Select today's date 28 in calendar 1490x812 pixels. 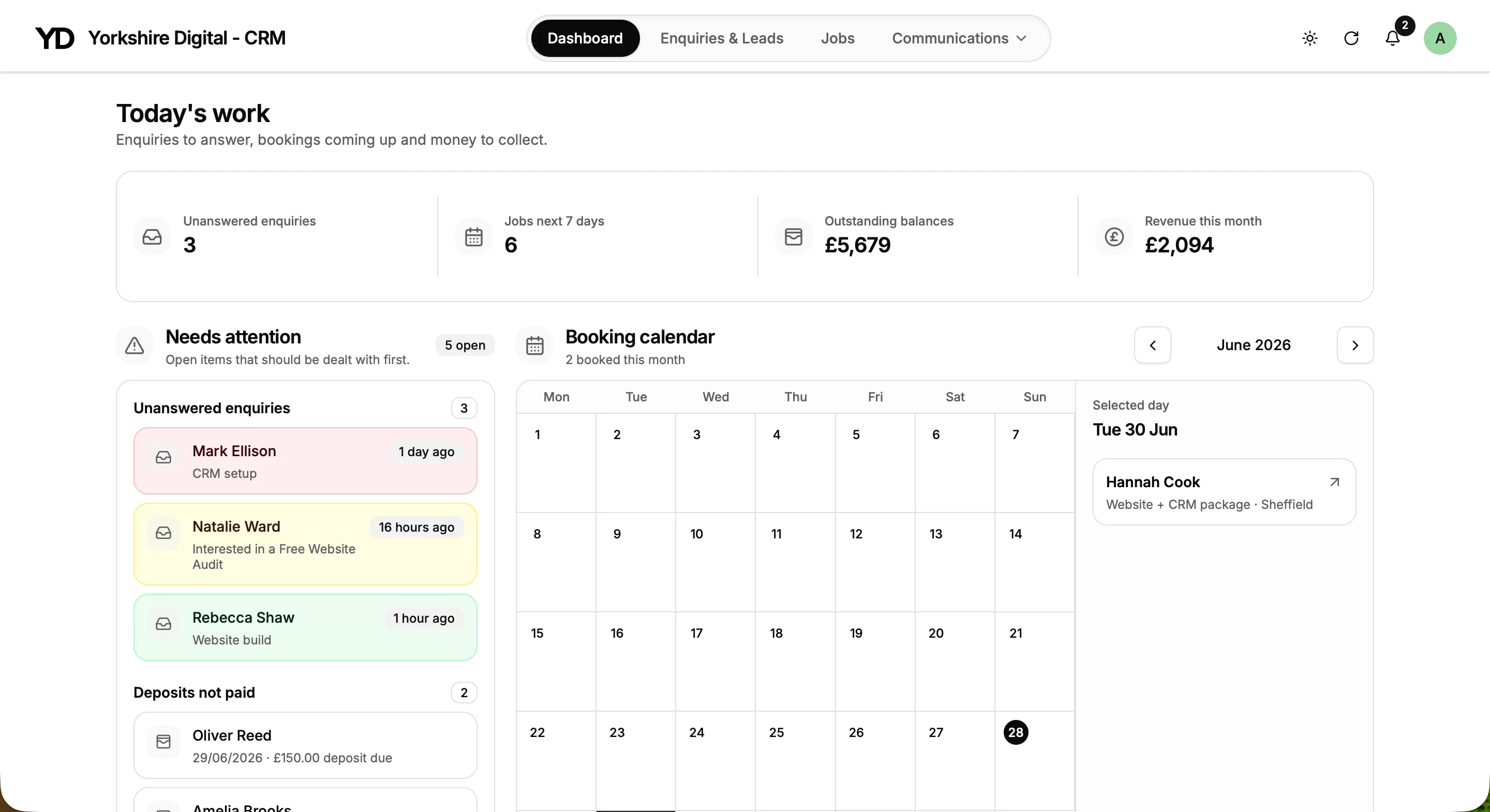[x=1016, y=733]
